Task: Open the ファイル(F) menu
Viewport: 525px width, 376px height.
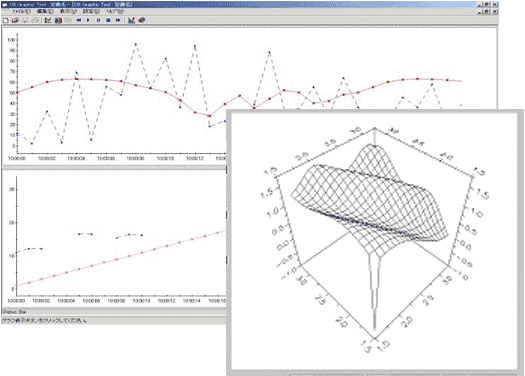Action: pyautogui.click(x=21, y=11)
